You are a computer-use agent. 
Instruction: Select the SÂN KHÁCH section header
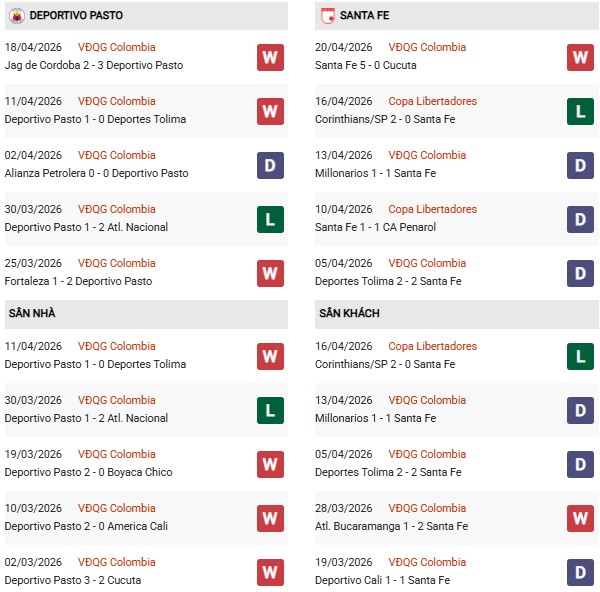(347, 314)
